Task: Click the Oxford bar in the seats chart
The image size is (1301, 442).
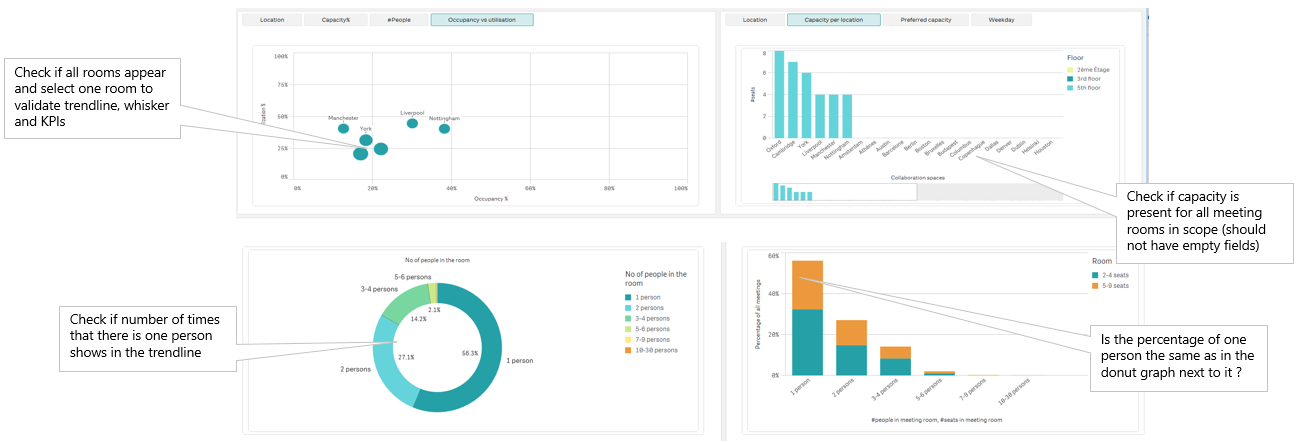Action: pos(779,94)
